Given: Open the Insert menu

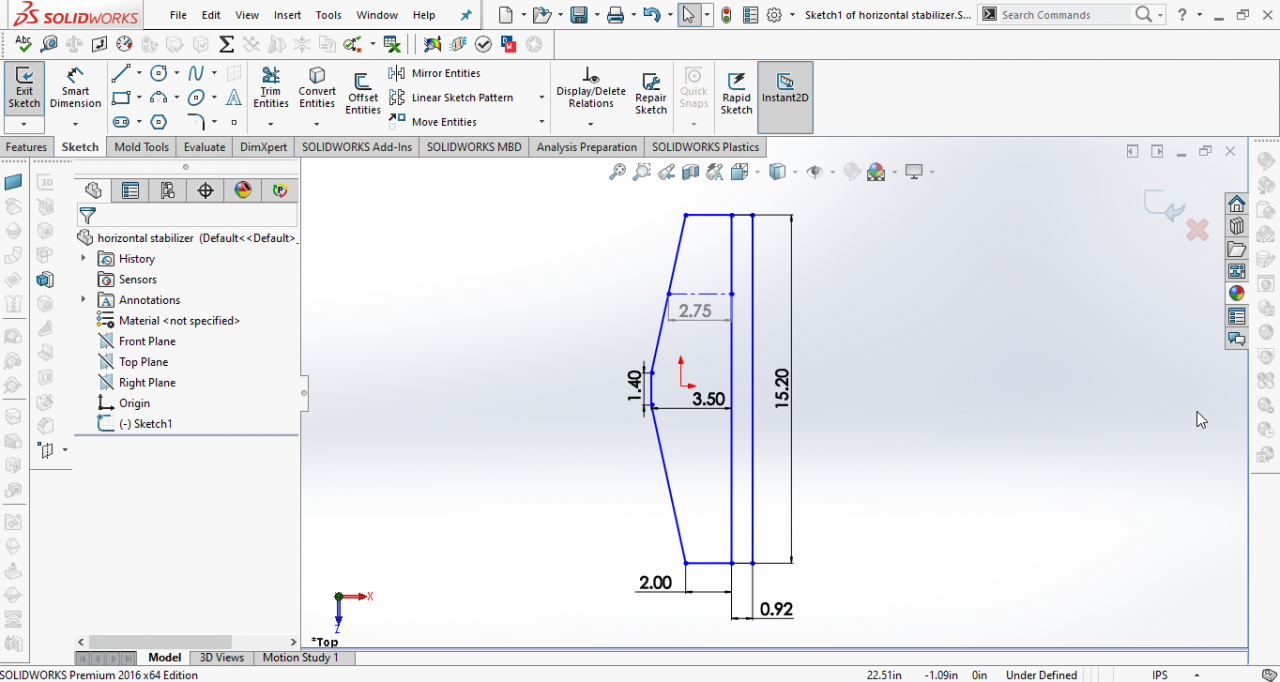Looking at the screenshot, I should point(287,15).
